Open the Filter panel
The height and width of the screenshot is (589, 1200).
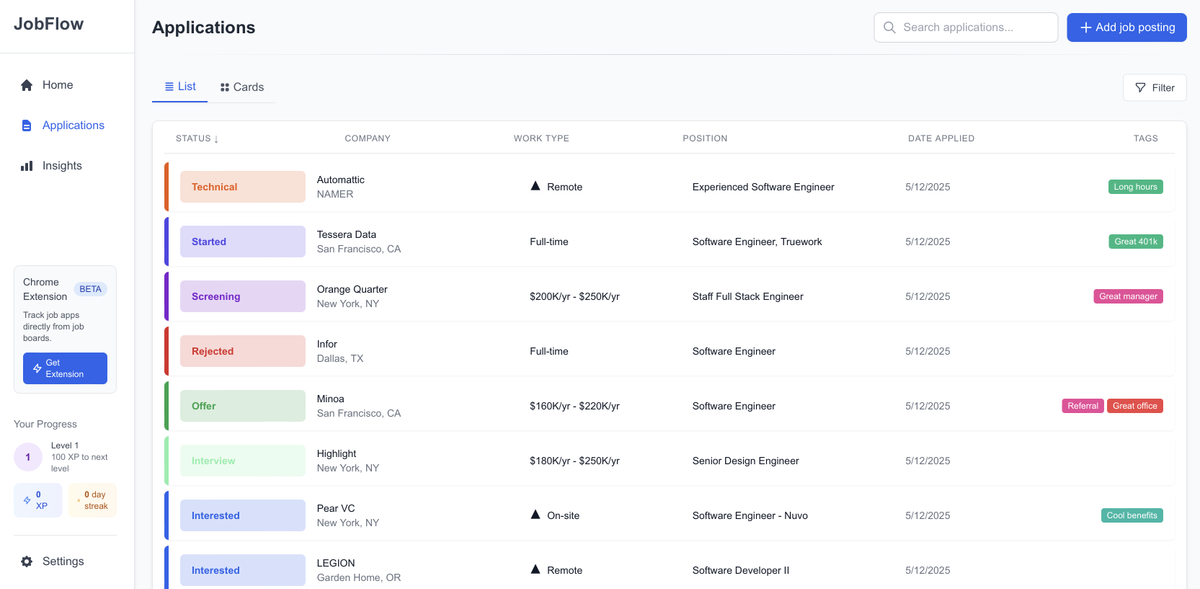point(1154,87)
